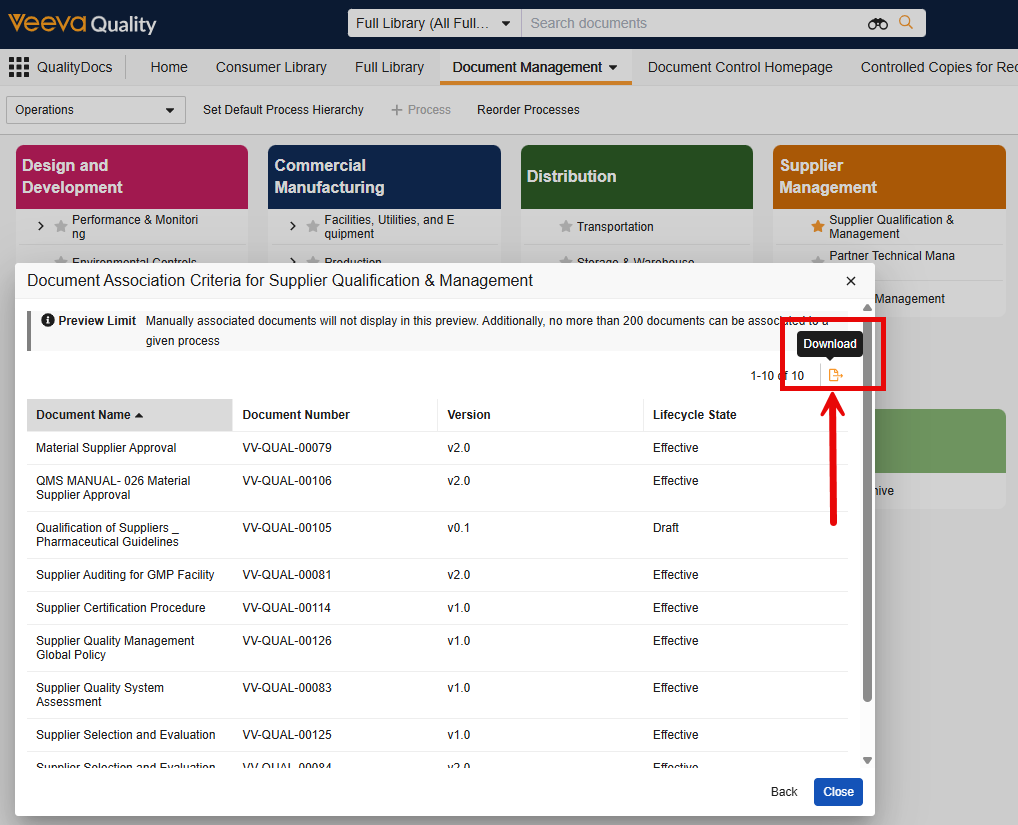Screen dimensions: 1018x825
Task: Click into the Search documents field
Action: pyautogui.click(x=690, y=23)
